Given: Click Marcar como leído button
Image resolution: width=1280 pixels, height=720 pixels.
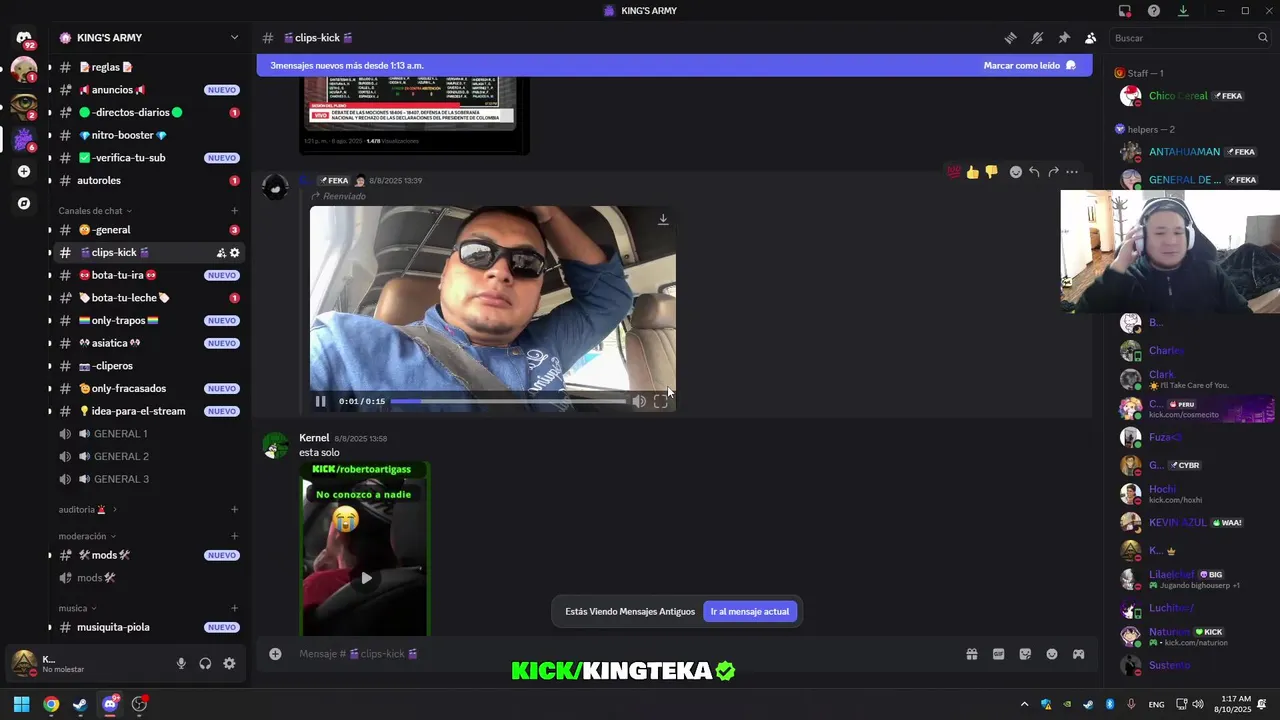Looking at the screenshot, I should (1029, 65).
